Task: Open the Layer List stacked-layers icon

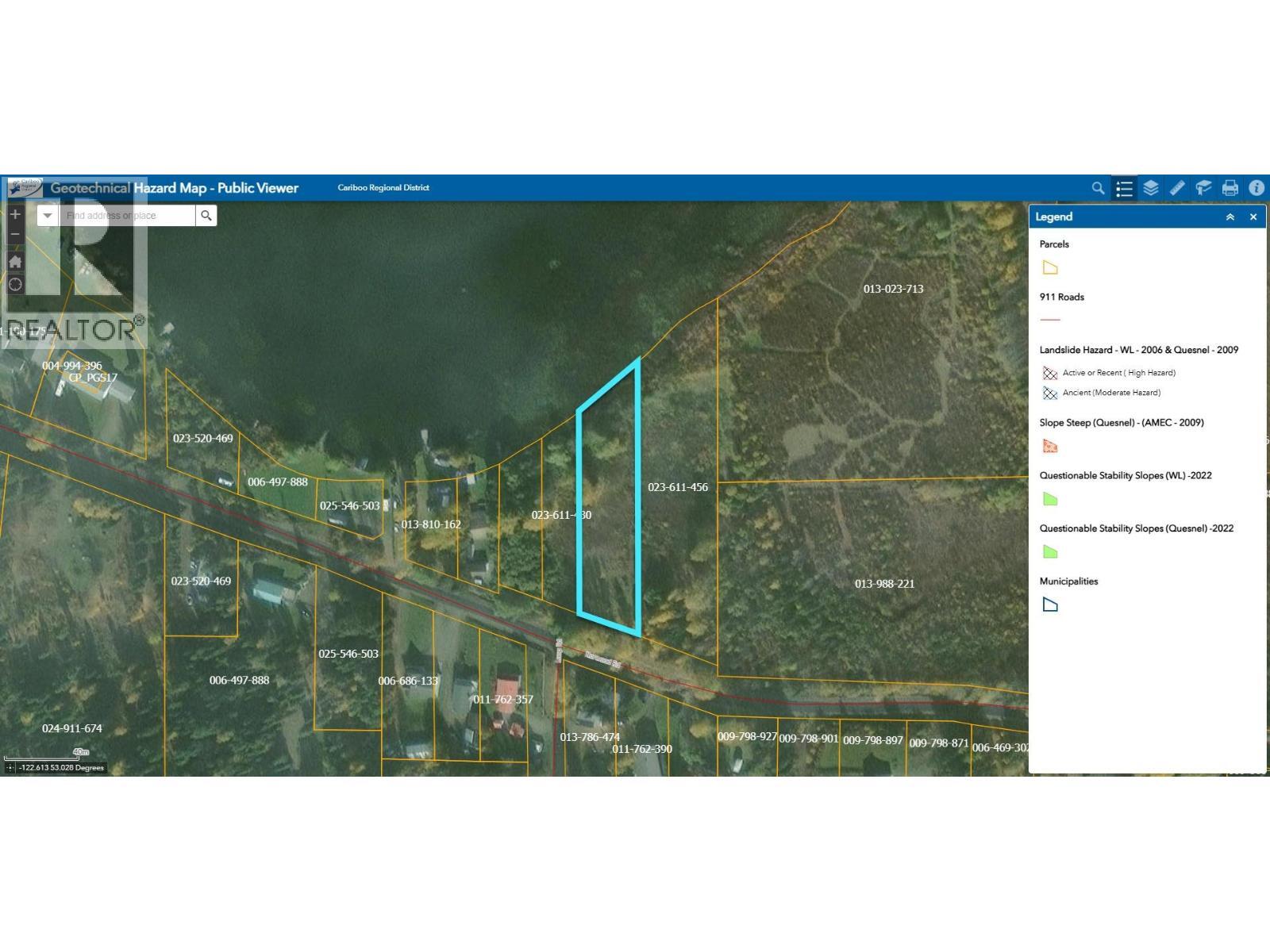Action: click(x=1150, y=188)
